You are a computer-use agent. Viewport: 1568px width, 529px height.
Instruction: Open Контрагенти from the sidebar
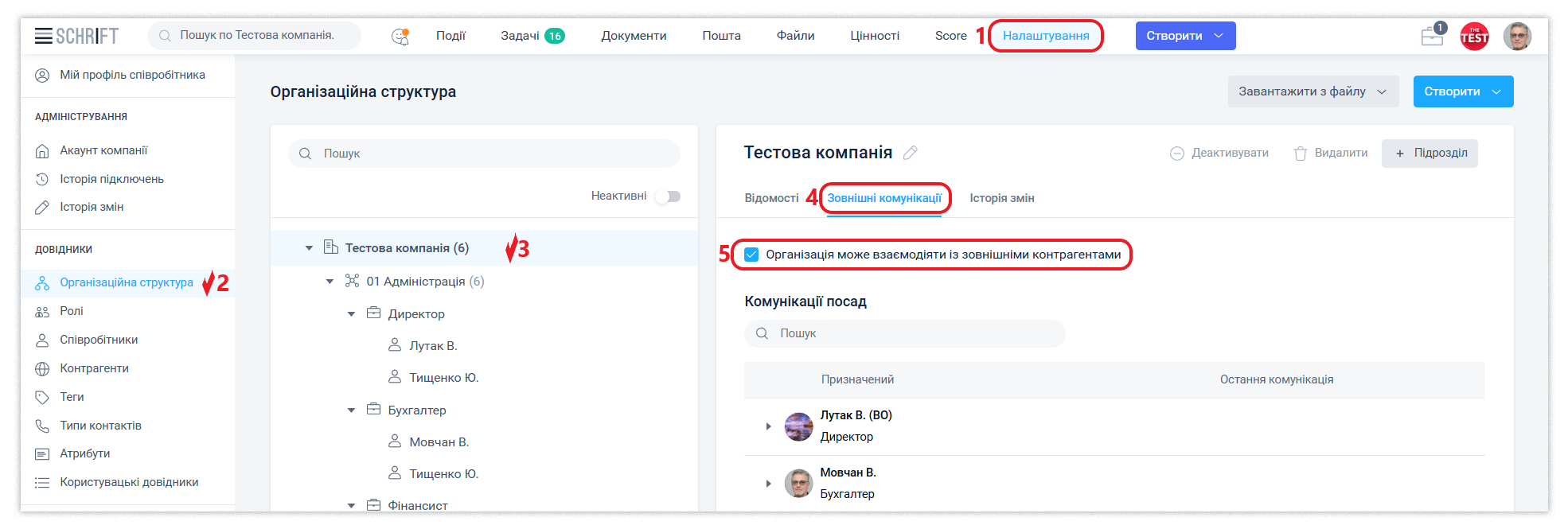94,368
